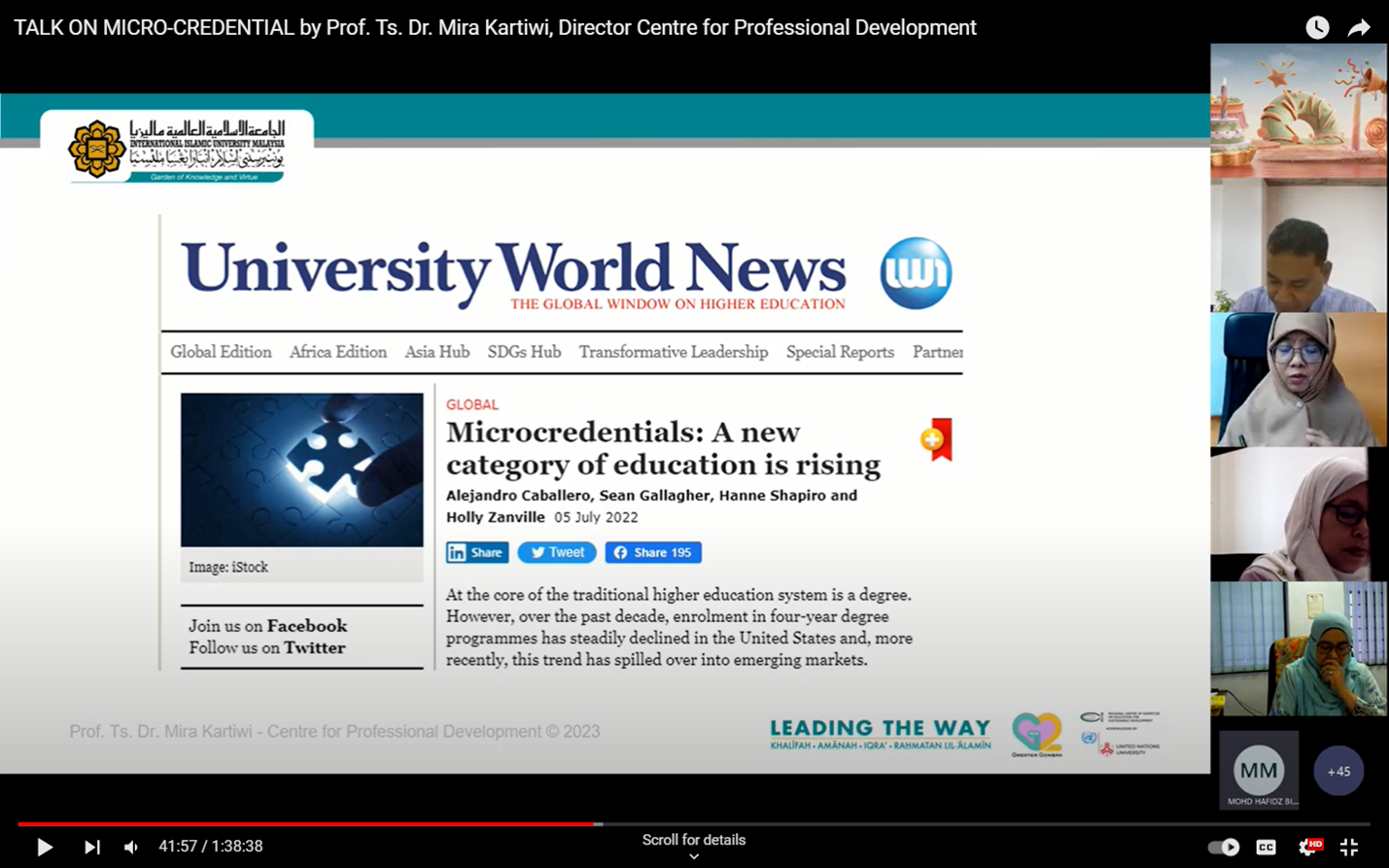Click the Twitter Tweet button
This screenshot has height=868, width=1389.
(557, 552)
